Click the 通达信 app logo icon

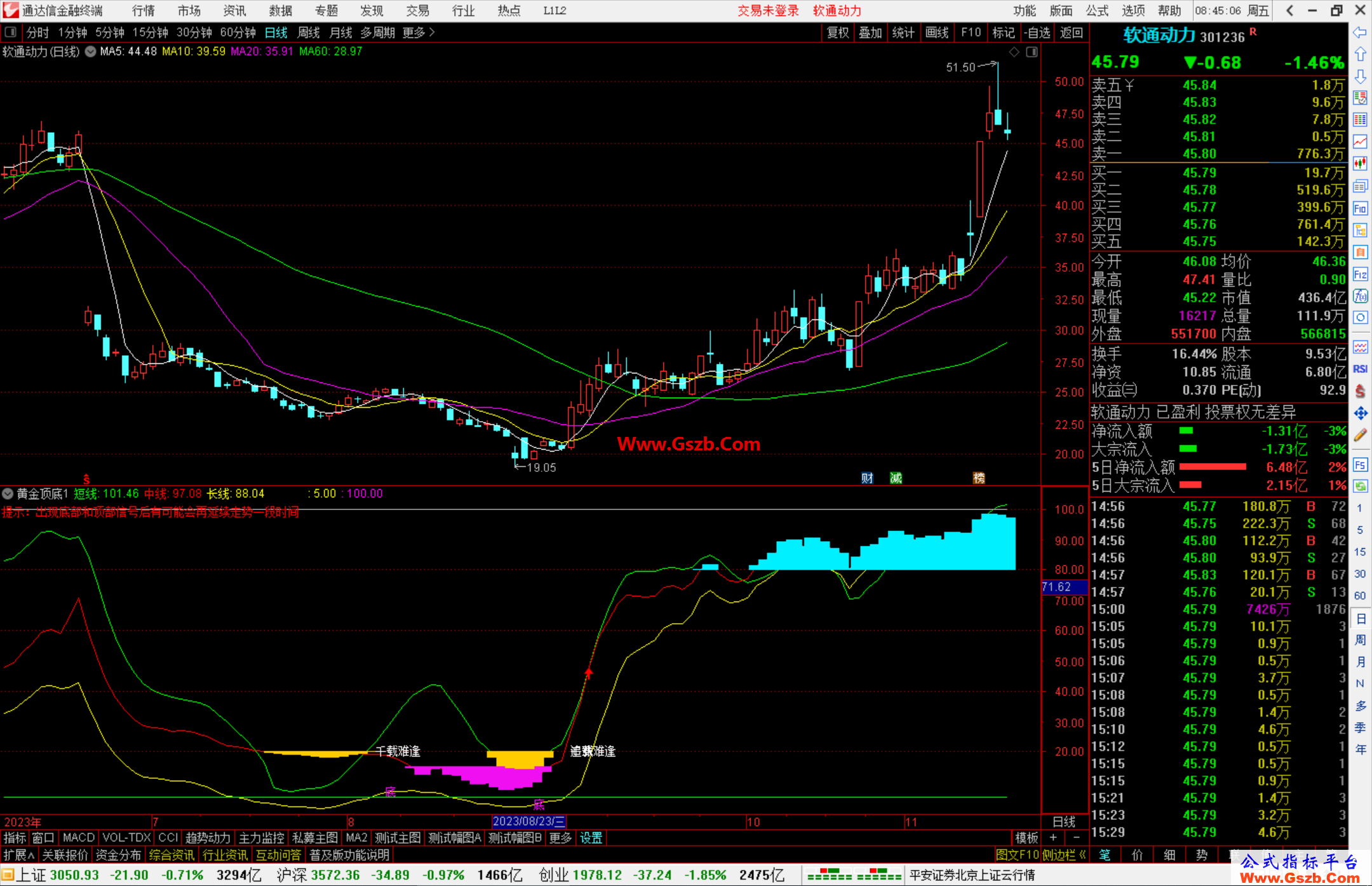click(x=10, y=10)
